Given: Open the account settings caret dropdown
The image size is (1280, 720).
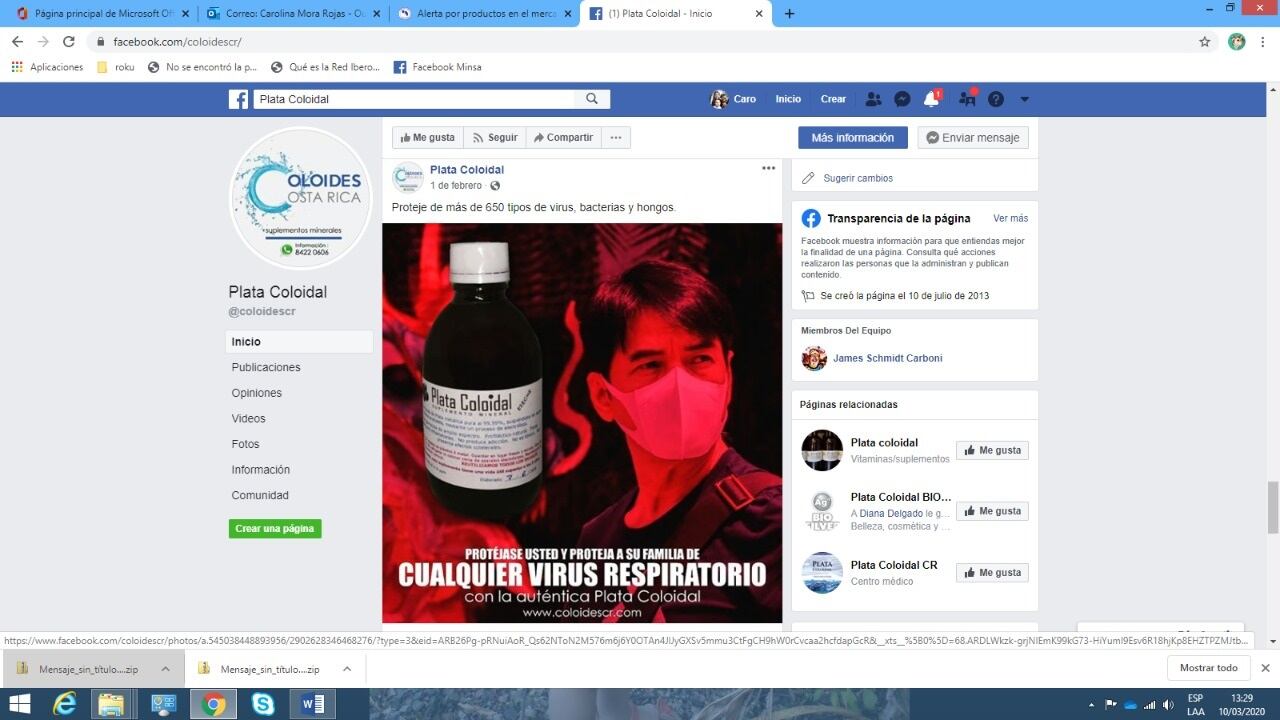Looking at the screenshot, I should [x=1024, y=98].
